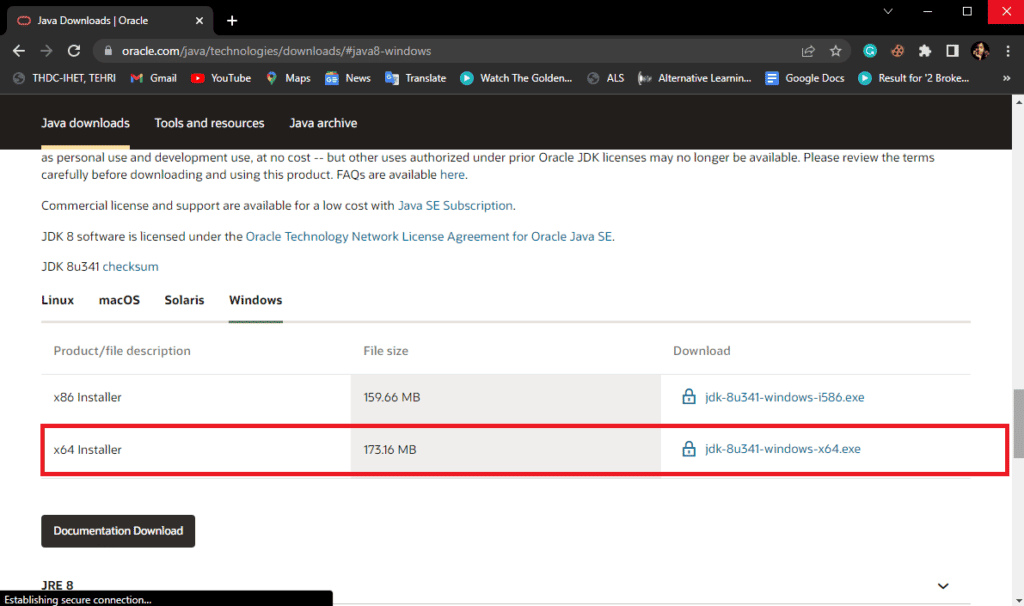Toggle the browser side panel
The image size is (1024, 606).
coord(952,50)
